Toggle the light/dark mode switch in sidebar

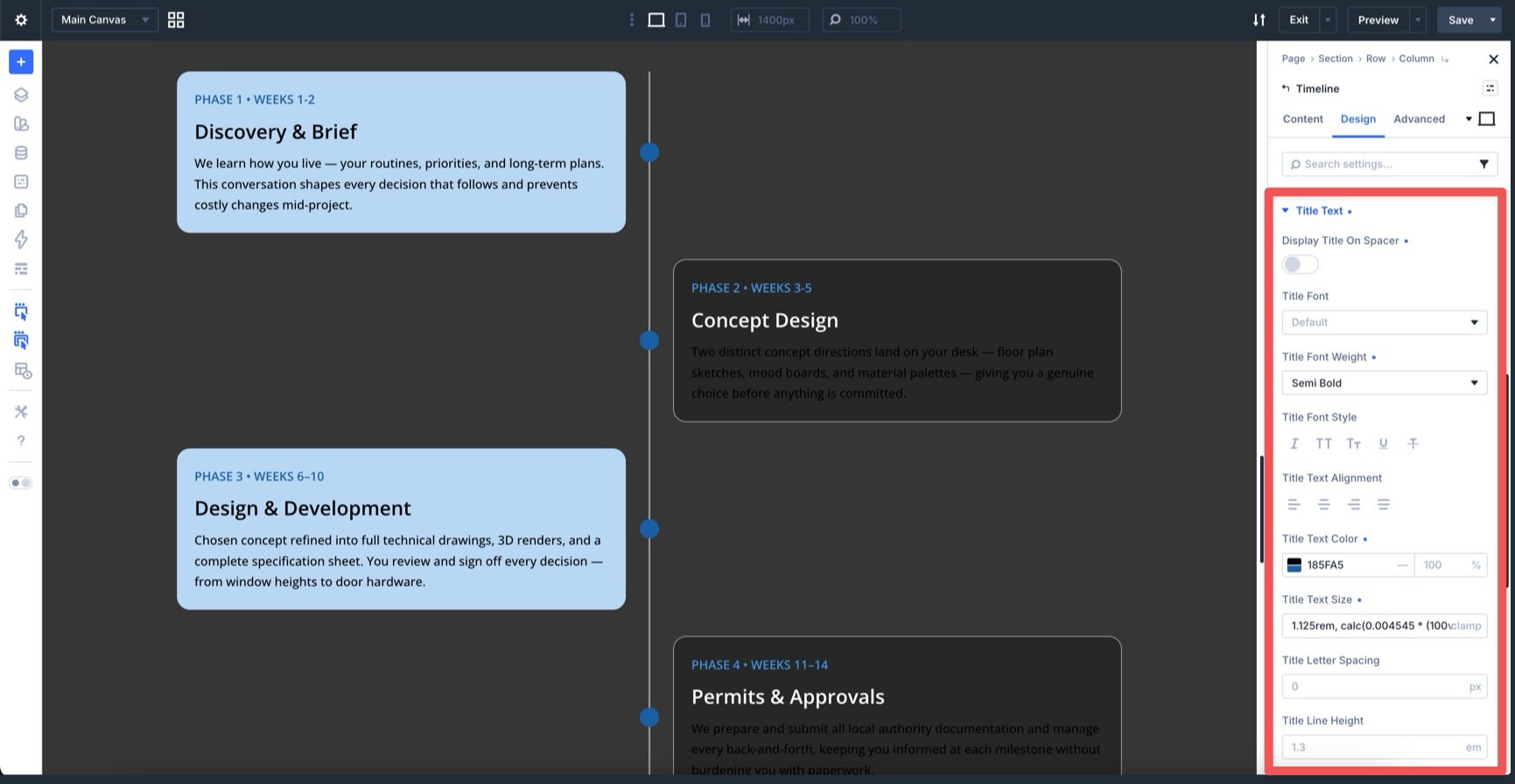click(21, 483)
